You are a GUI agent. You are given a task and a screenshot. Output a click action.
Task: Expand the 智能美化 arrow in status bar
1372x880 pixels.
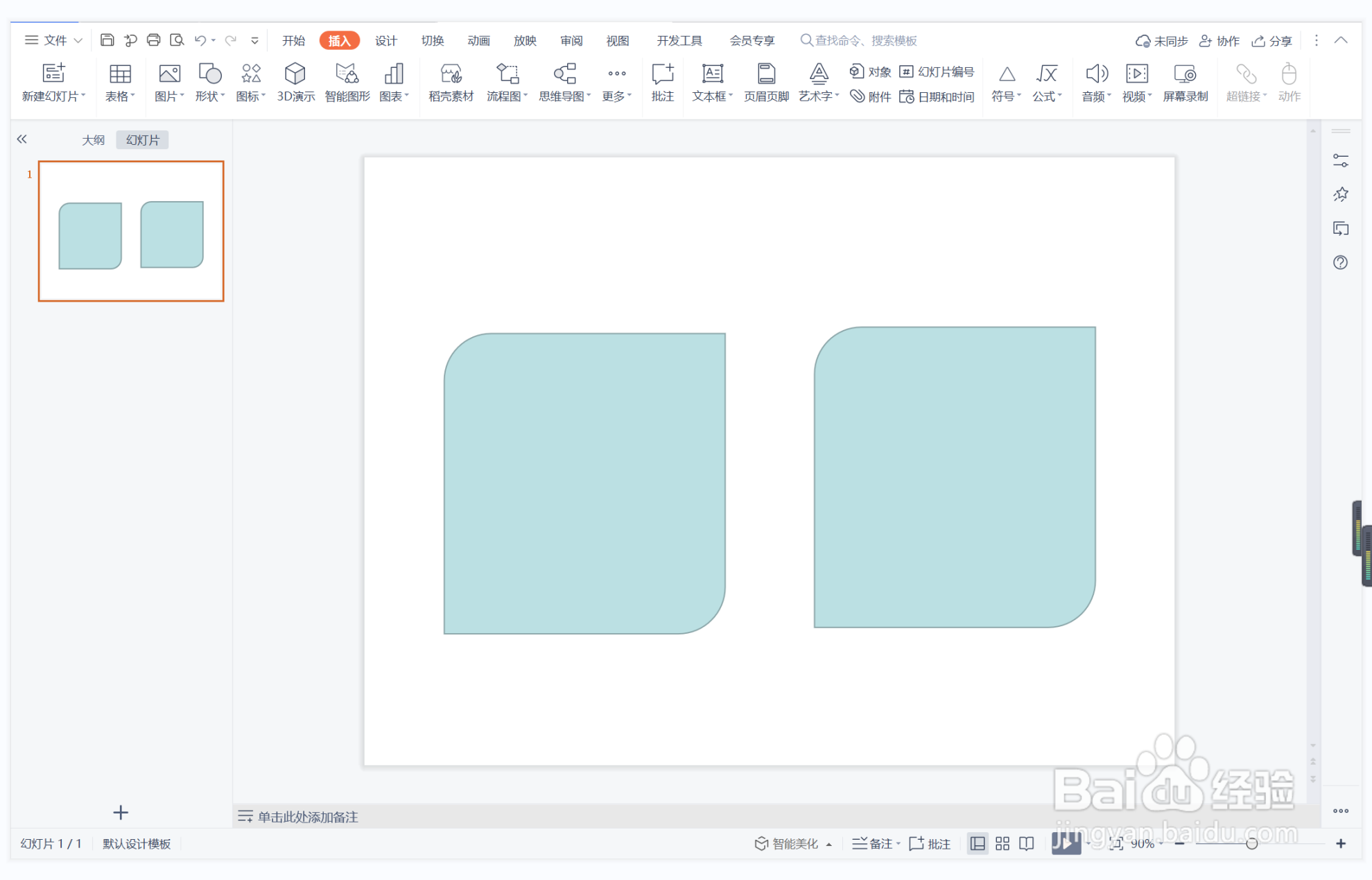point(828,844)
